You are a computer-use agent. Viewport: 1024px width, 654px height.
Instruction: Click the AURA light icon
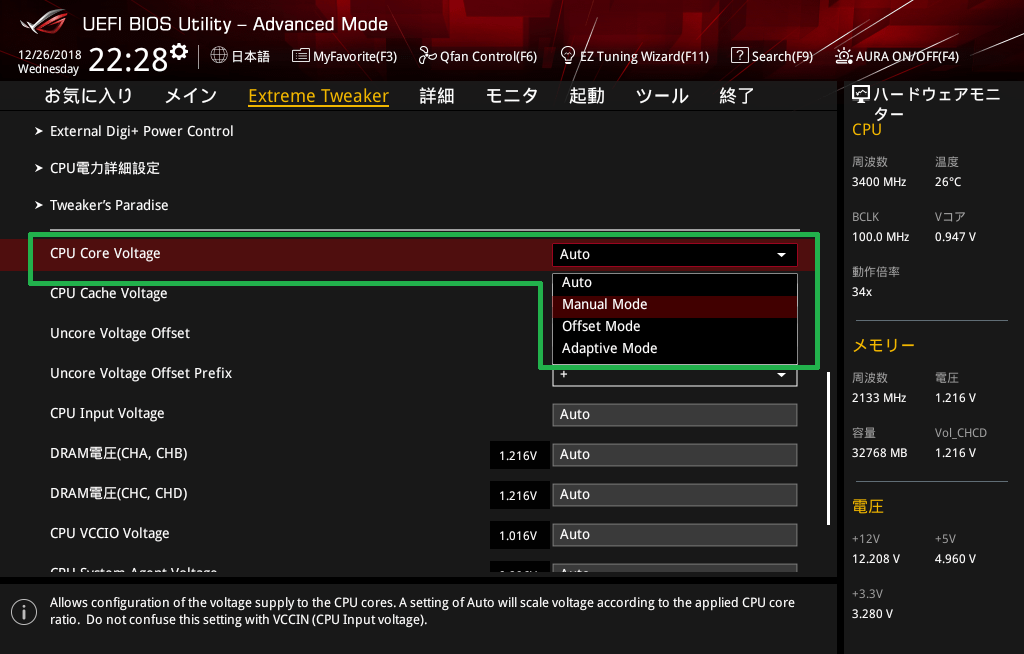click(x=843, y=56)
